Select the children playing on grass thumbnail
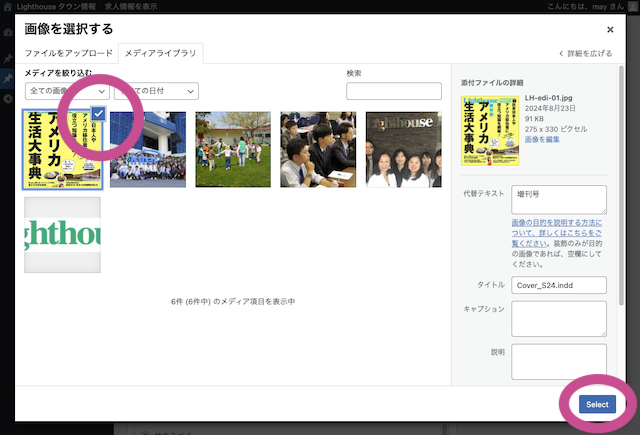 click(x=233, y=149)
